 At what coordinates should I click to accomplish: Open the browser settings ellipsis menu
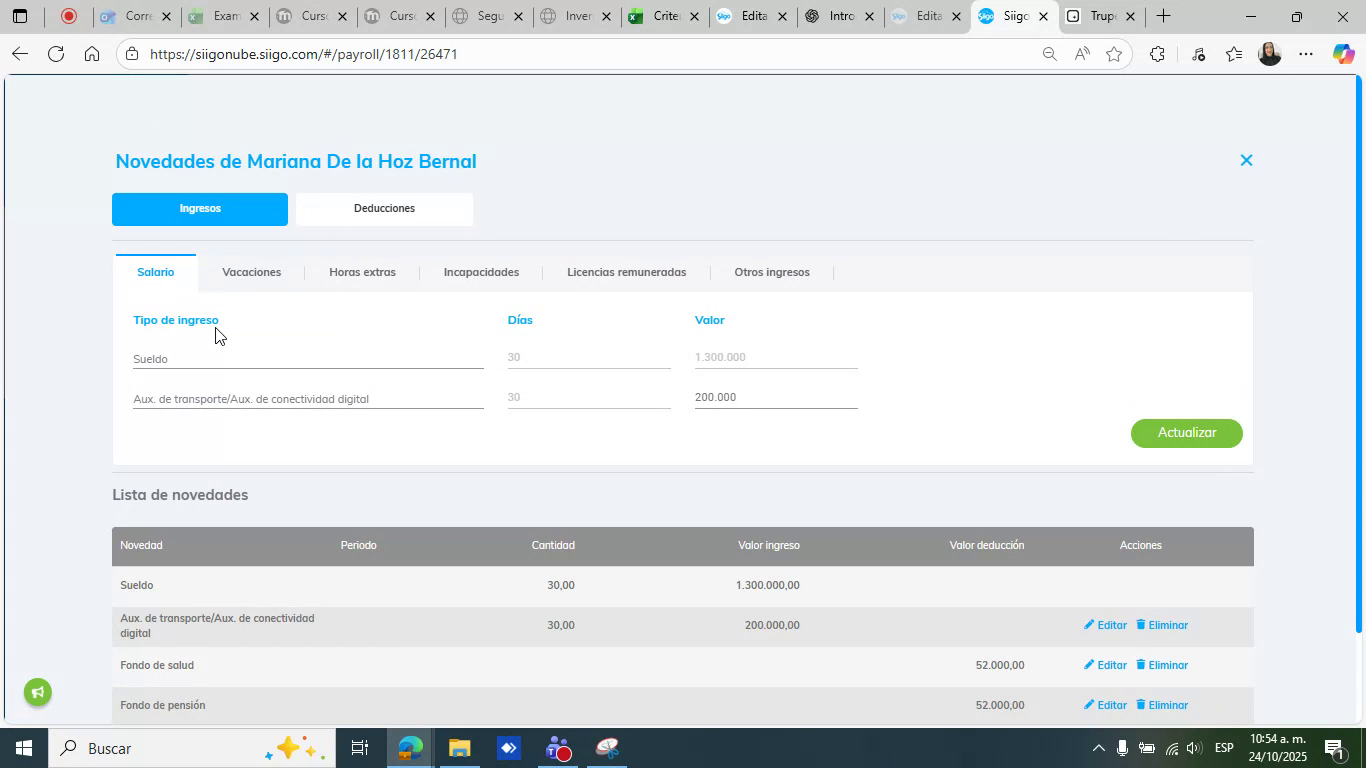(1306, 54)
